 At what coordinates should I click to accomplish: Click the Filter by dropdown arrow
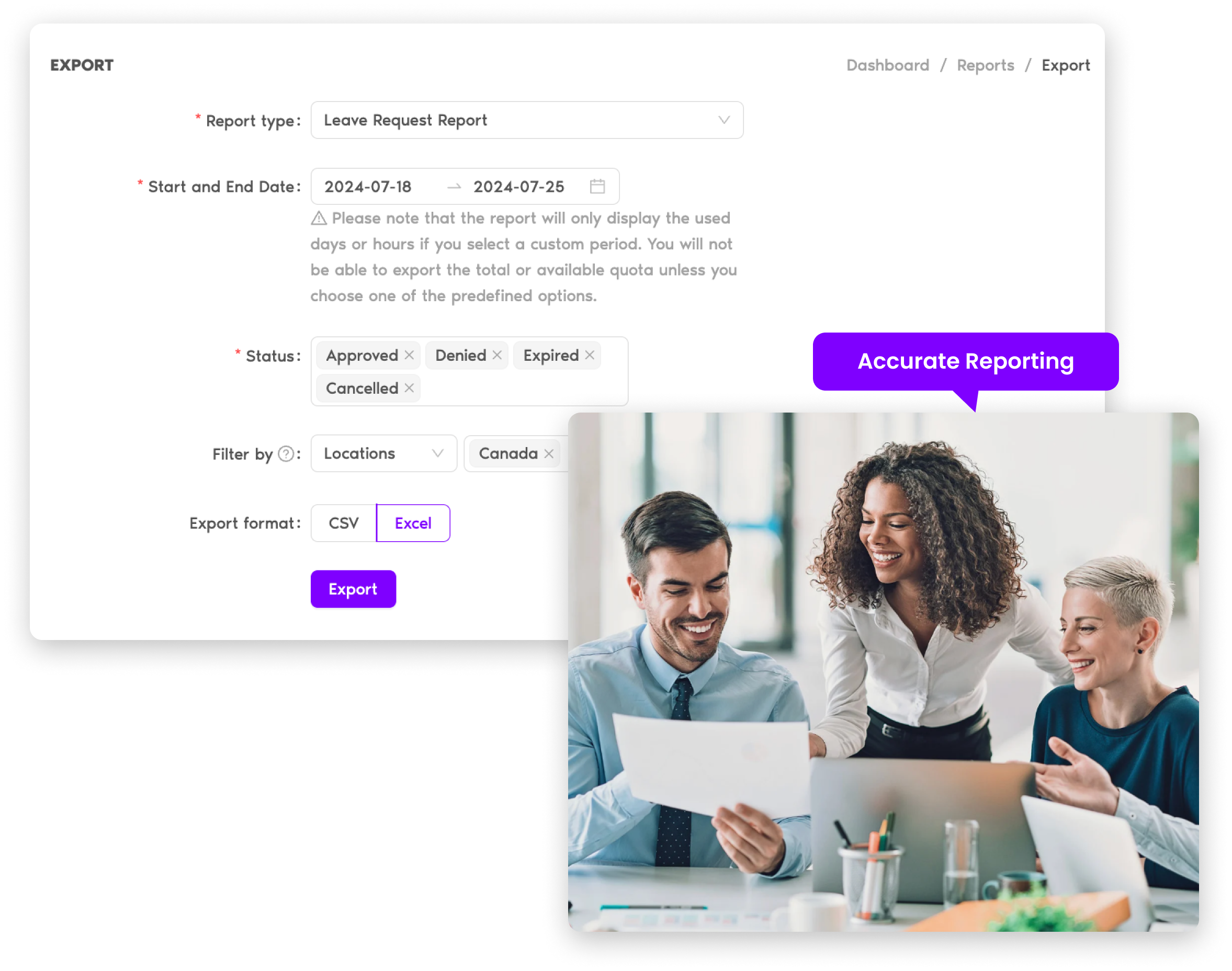(436, 453)
